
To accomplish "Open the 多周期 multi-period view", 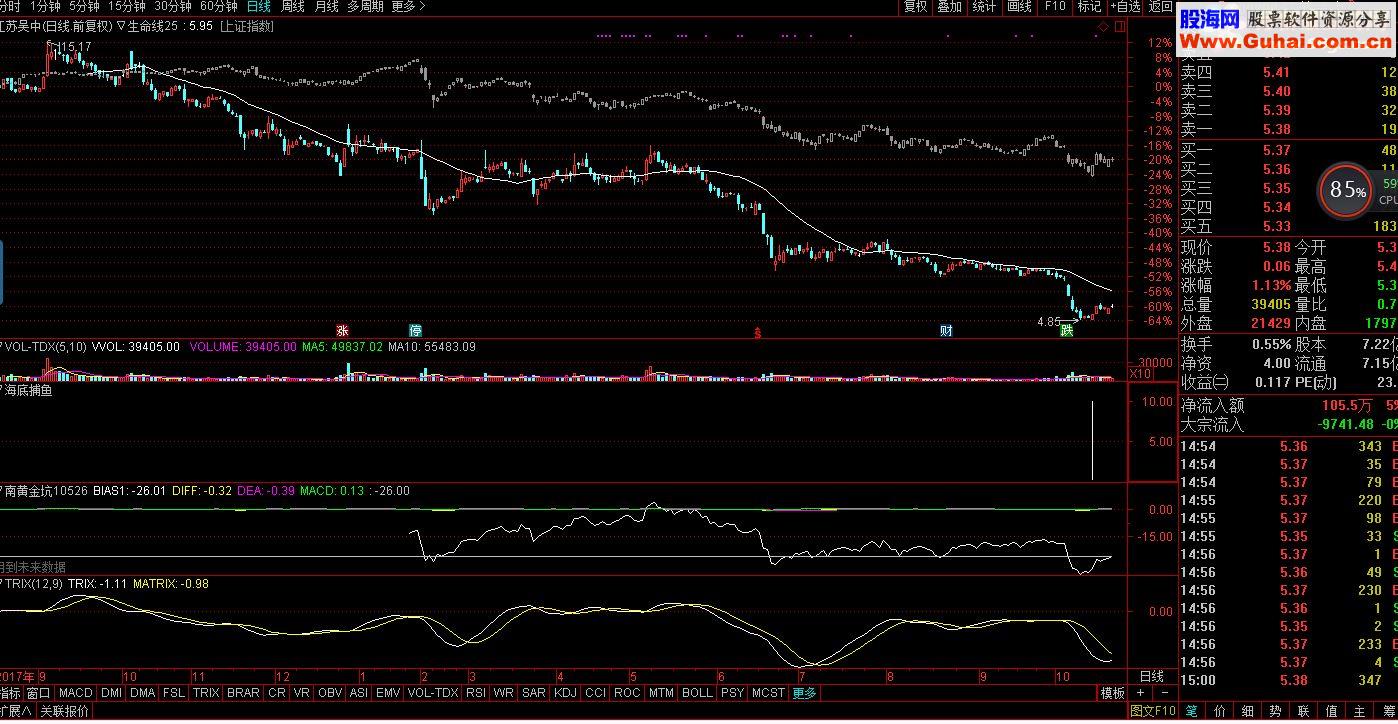I will pyautogui.click(x=366, y=6).
